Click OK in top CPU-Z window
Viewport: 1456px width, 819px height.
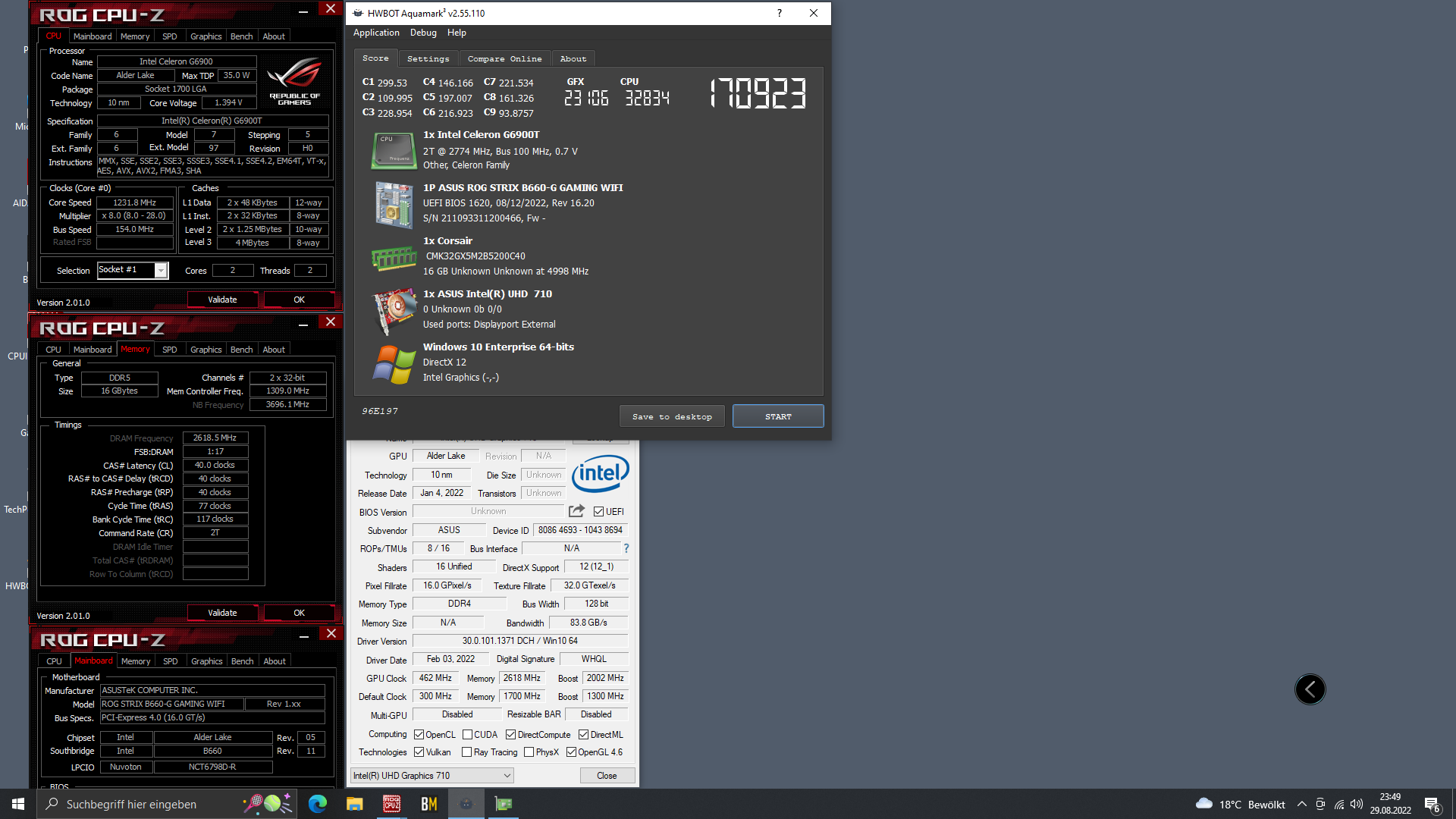299,300
